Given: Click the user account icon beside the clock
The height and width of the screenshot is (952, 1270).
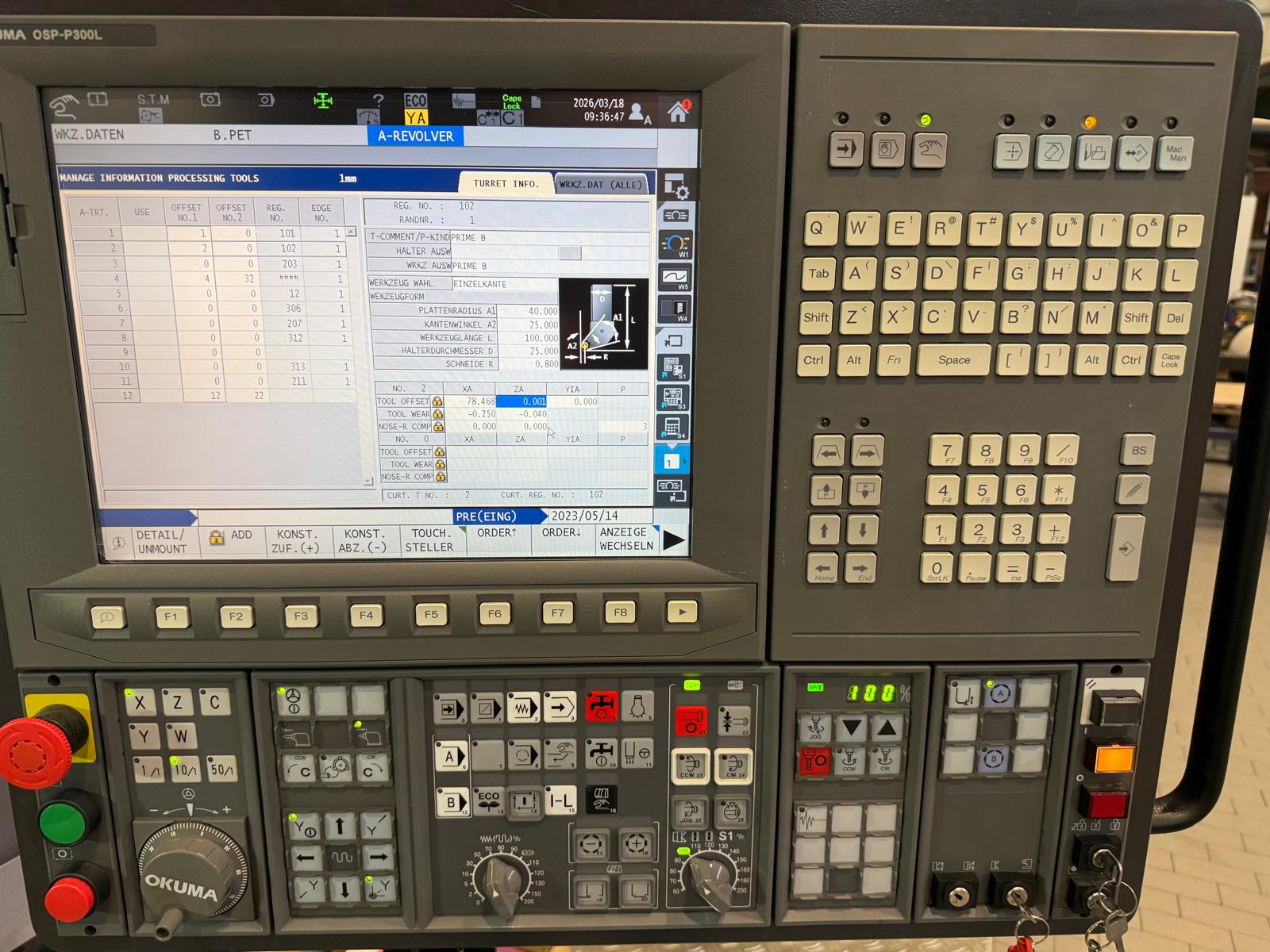Looking at the screenshot, I should pyautogui.click(x=638, y=113).
